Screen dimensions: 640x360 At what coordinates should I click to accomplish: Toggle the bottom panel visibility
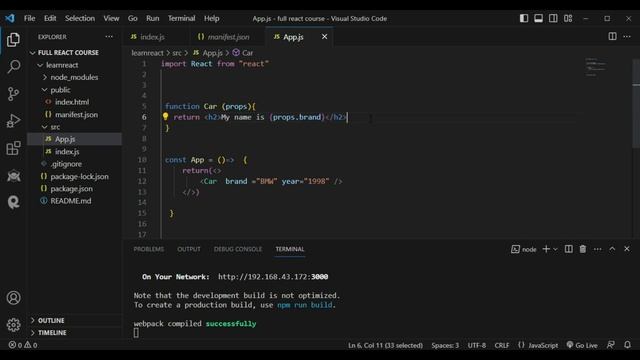[x=538, y=18]
